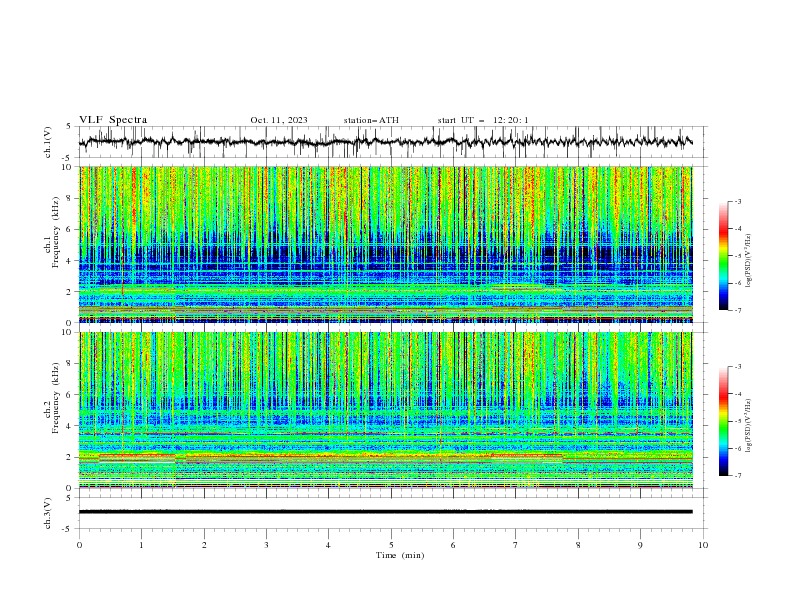Click the '-3' tick on ch.1 colorbar

(737, 201)
